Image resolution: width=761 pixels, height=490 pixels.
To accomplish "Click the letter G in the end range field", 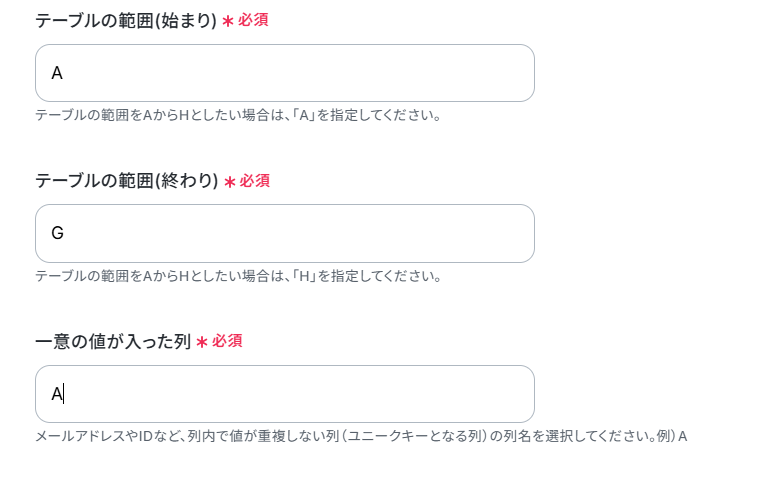I will [x=57, y=233].
